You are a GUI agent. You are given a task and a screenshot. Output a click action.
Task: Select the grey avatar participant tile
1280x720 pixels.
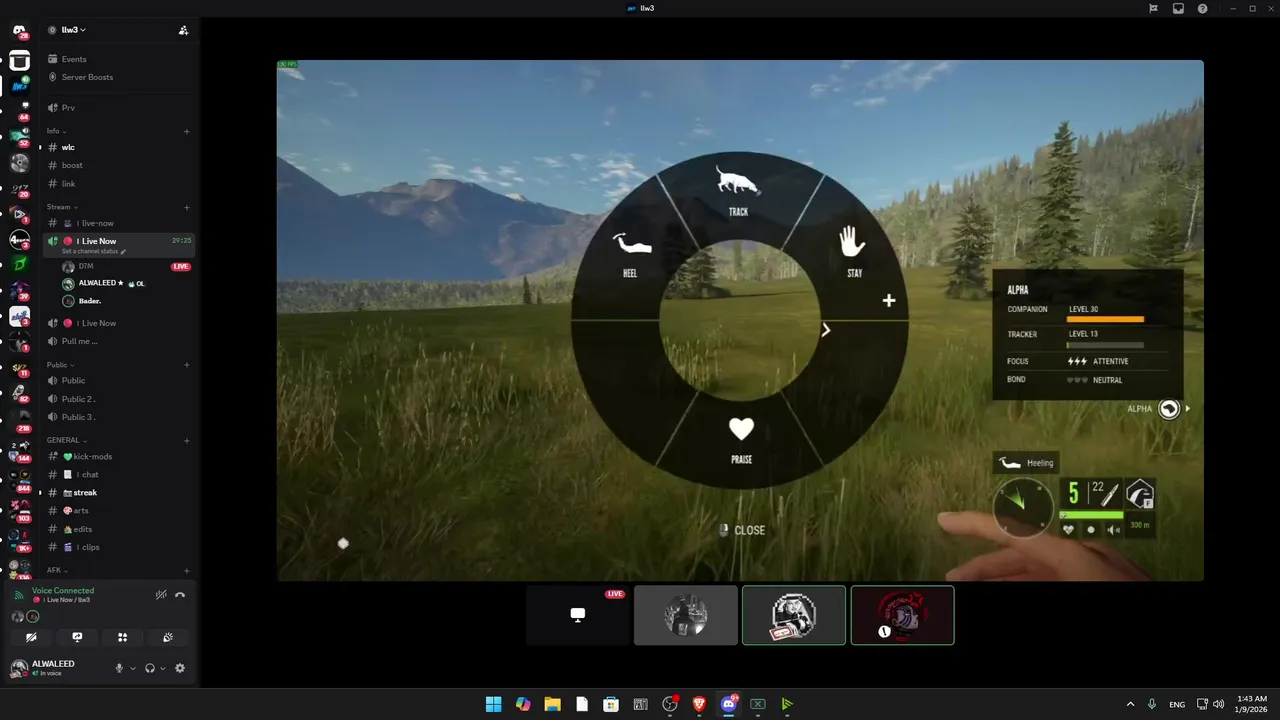tap(686, 615)
